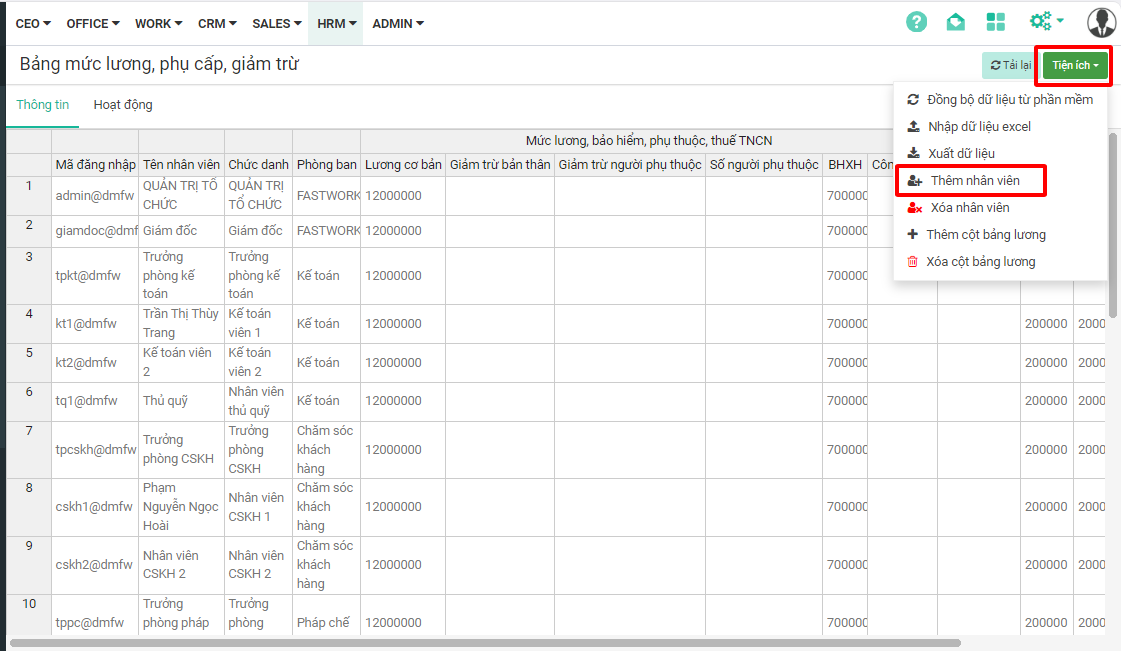Click the Lương cơ bản cell for admin@dmfw
Screen dimensions: 1121x651
point(402,195)
